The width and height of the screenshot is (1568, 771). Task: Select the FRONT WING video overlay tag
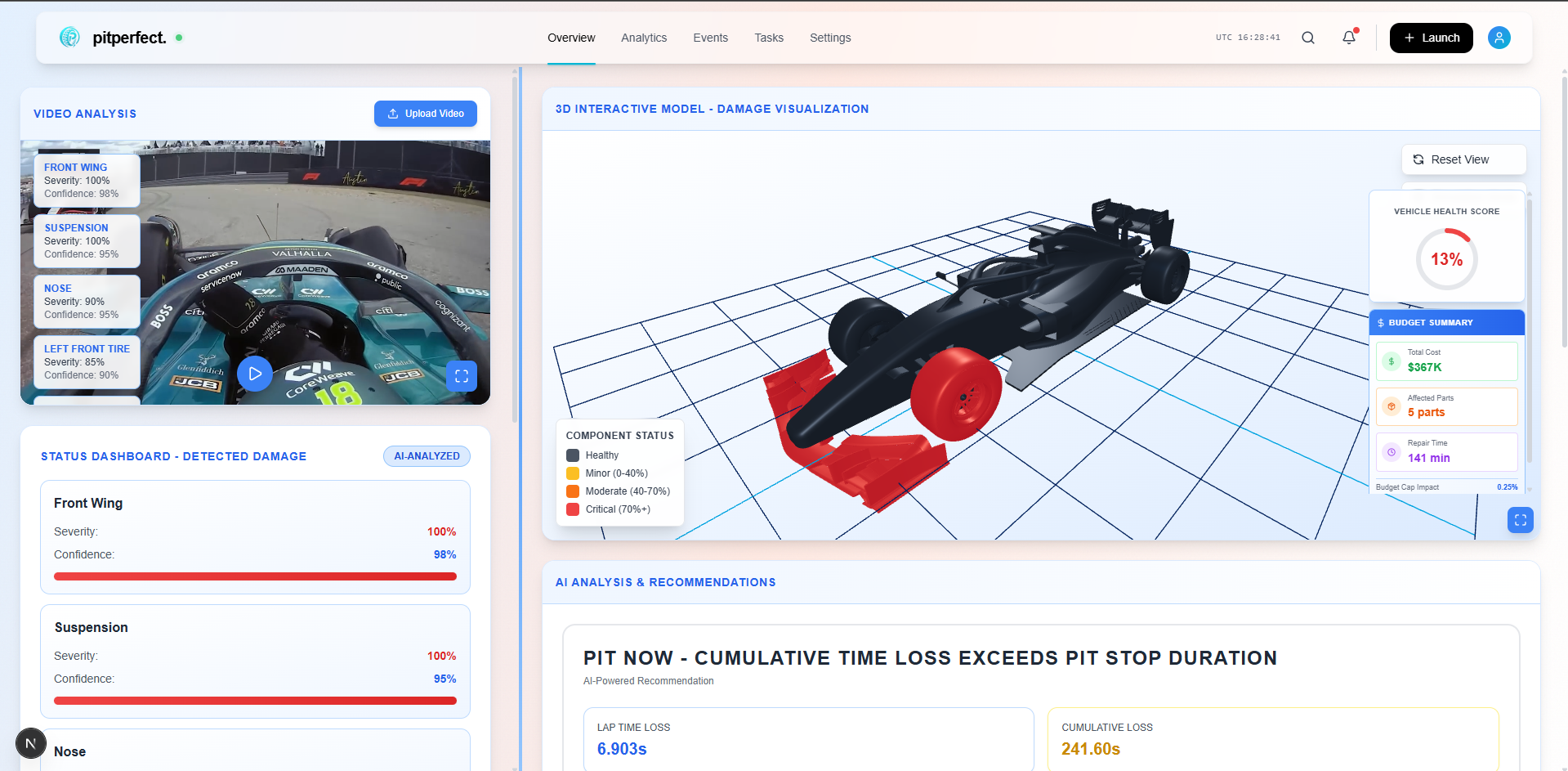87,180
